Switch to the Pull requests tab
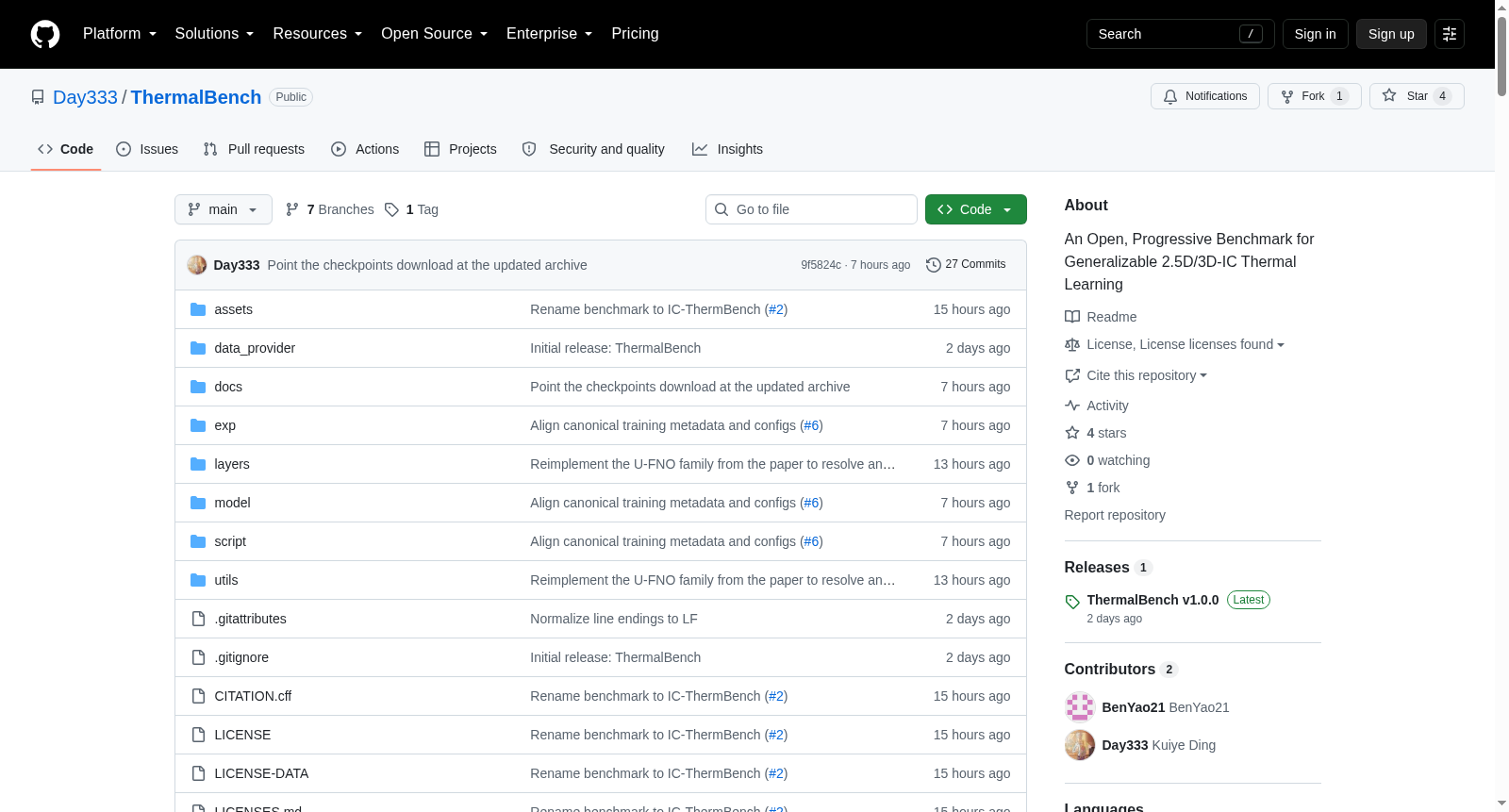1509x812 pixels. (x=254, y=149)
